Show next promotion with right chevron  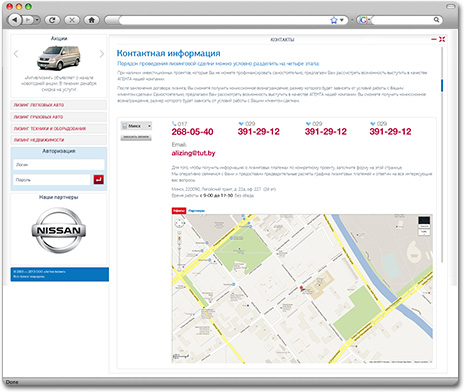pyautogui.click(x=102, y=54)
